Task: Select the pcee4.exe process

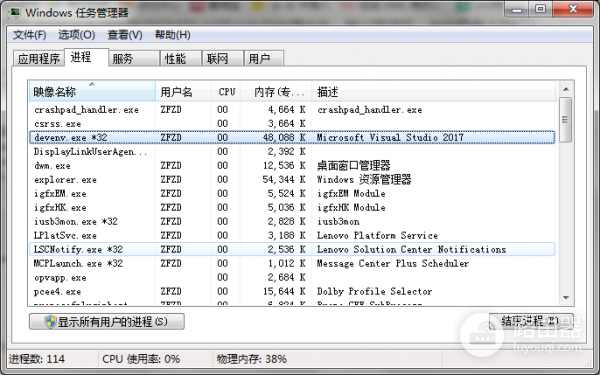Action: click(292, 292)
